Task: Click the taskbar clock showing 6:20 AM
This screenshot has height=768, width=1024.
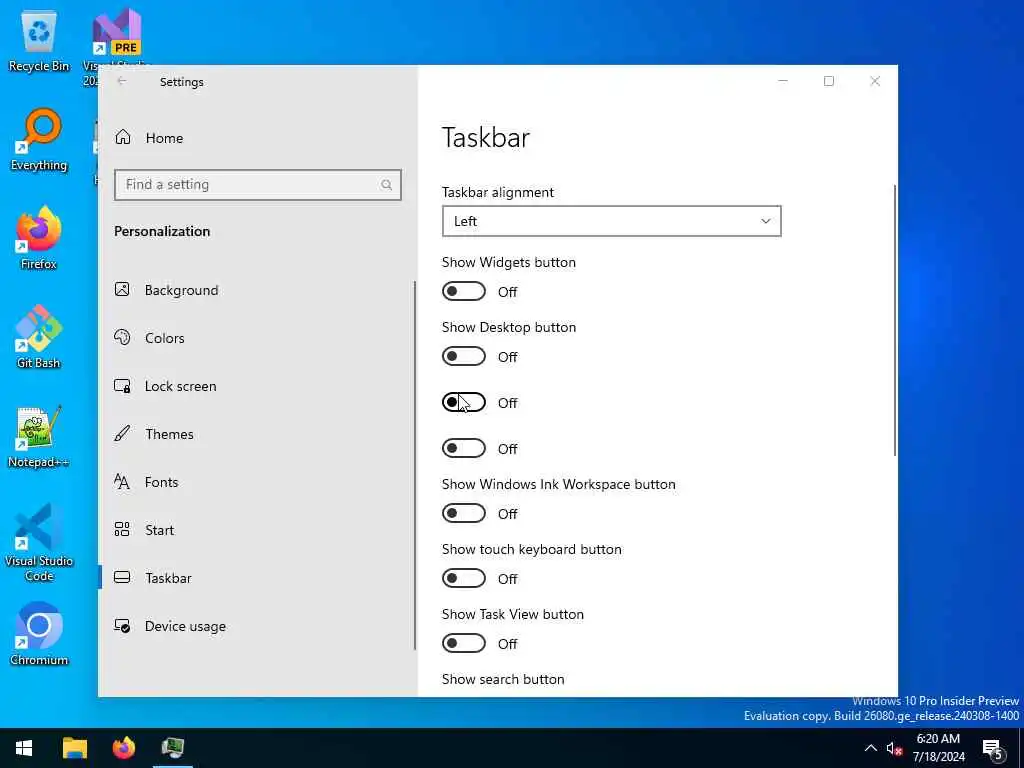Action: pos(938,748)
